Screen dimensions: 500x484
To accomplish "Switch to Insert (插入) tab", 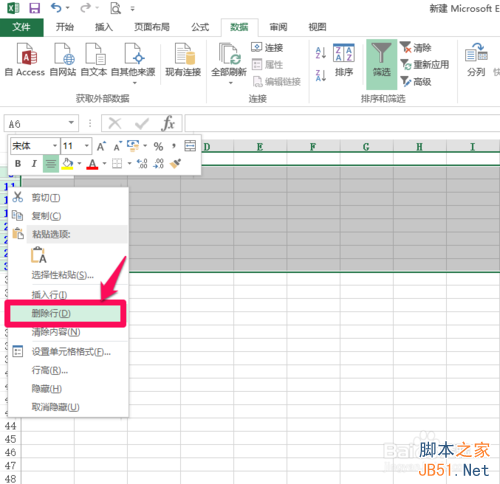I will pos(104,27).
